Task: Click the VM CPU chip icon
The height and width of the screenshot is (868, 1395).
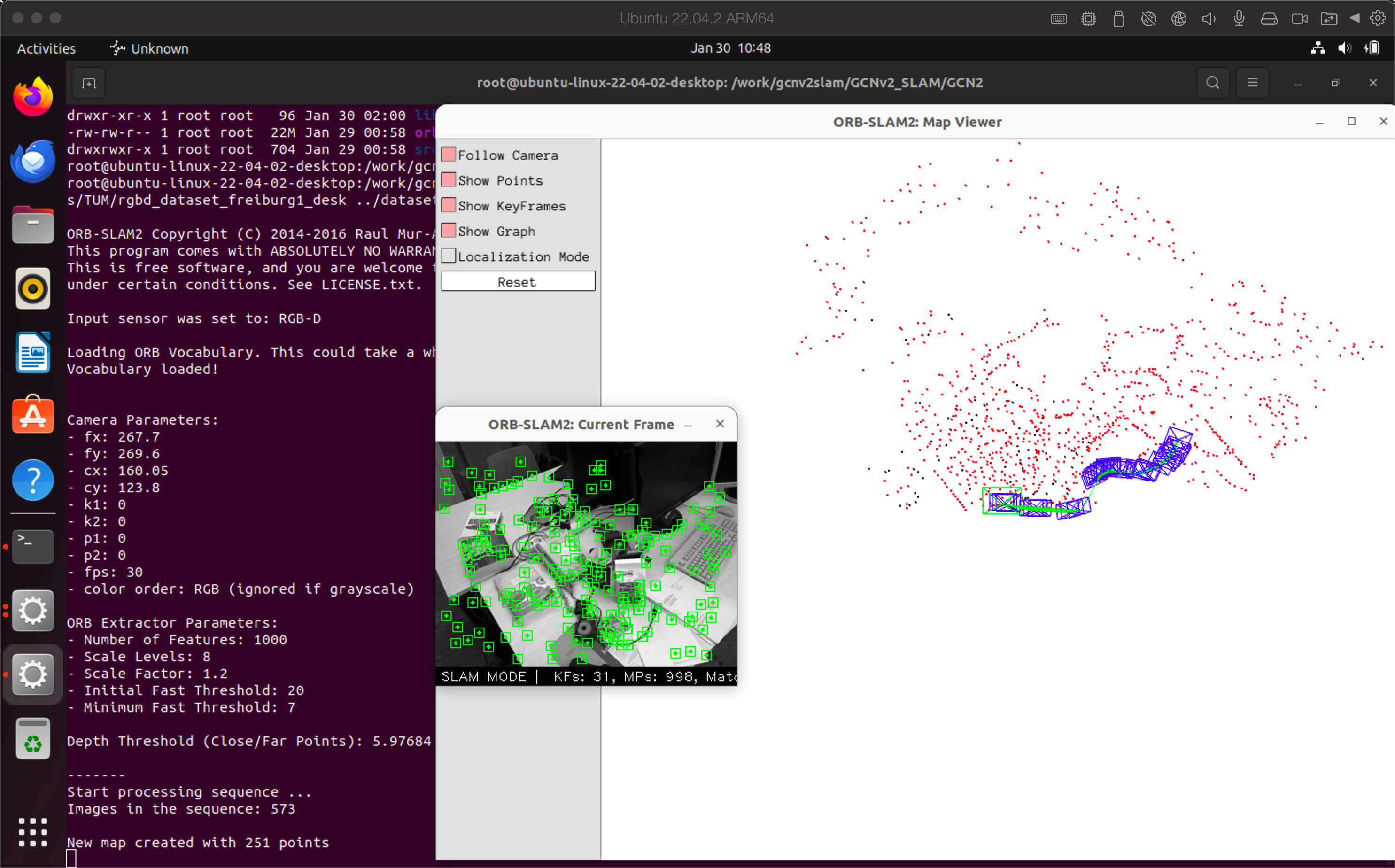Action: coord(1088,19)
